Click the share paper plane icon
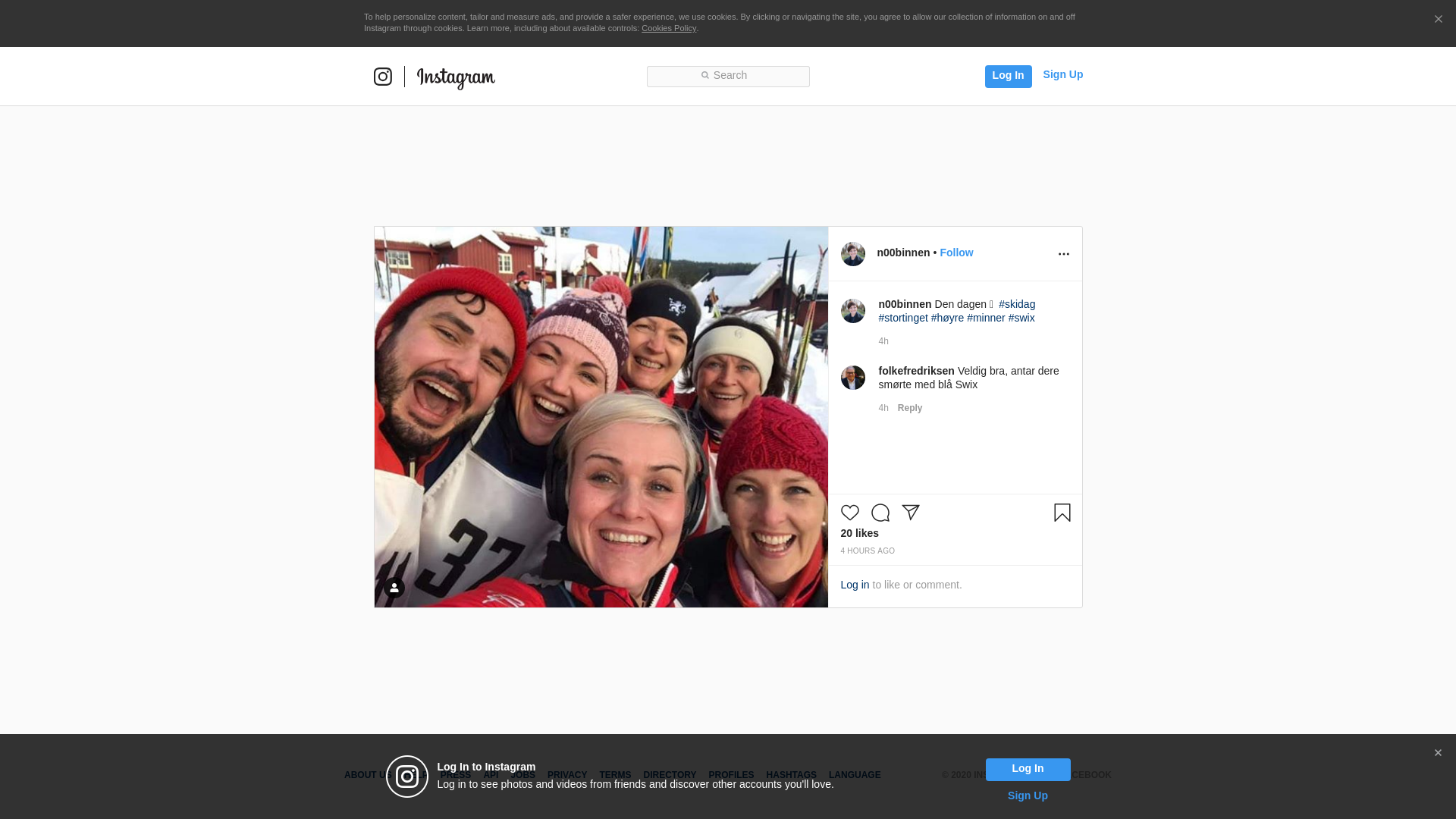The image size is (1456, 819). (911, 513)
